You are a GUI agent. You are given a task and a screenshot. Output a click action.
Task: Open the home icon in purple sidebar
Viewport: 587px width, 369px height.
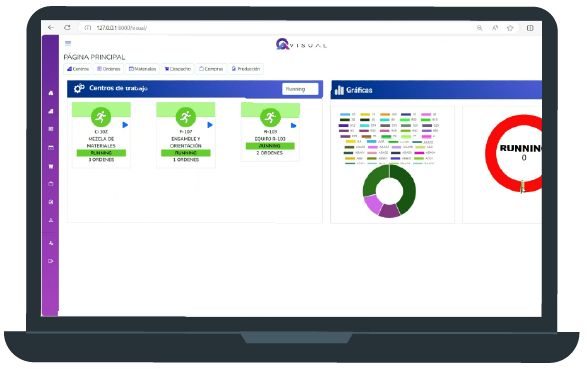tap(51, 93)
